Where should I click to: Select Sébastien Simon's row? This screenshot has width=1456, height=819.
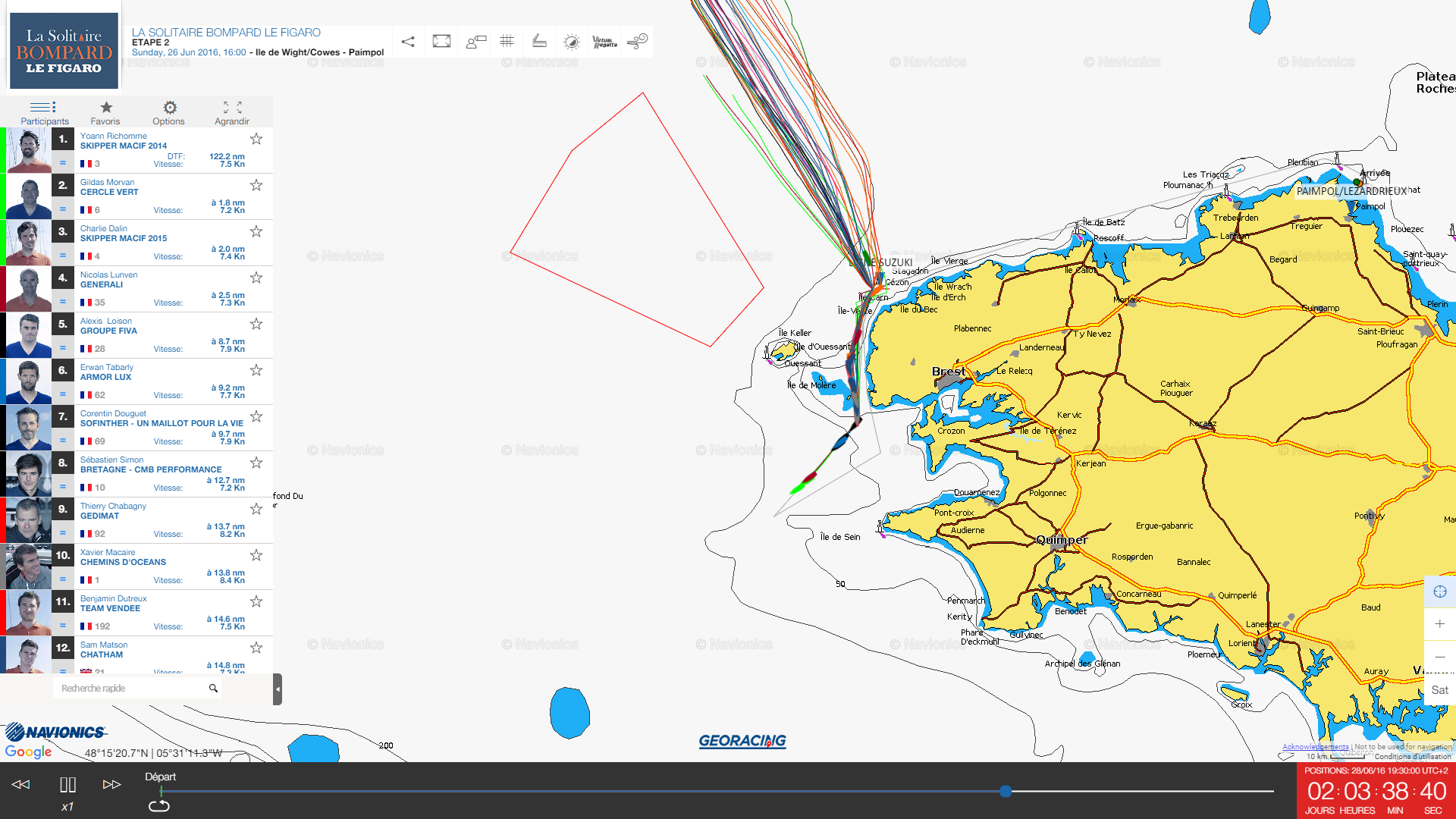coord(136,474)
